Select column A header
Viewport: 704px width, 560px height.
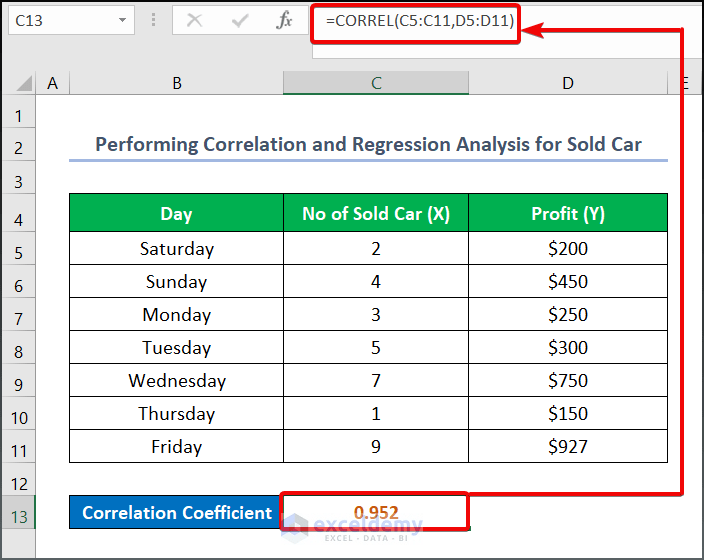click(53, 83)
